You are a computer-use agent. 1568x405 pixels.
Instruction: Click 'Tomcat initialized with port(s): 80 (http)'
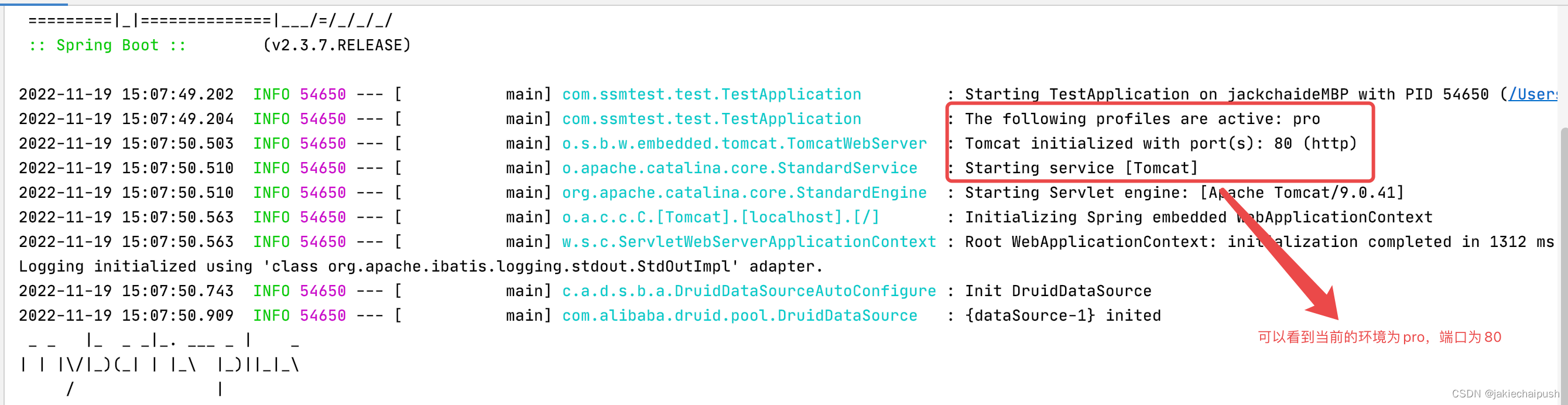1161,143
